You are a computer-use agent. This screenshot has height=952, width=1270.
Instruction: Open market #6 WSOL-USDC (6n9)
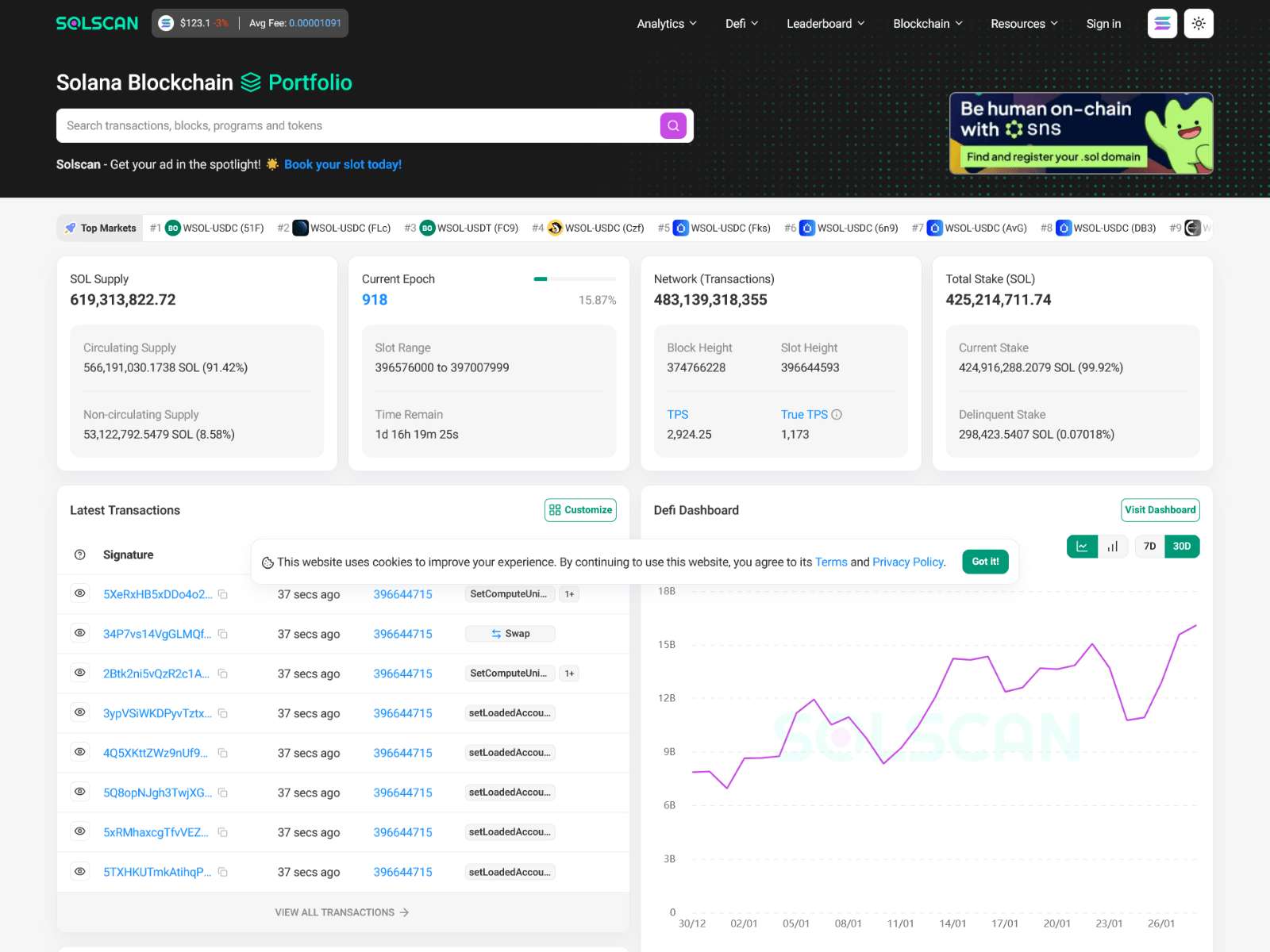849,228
